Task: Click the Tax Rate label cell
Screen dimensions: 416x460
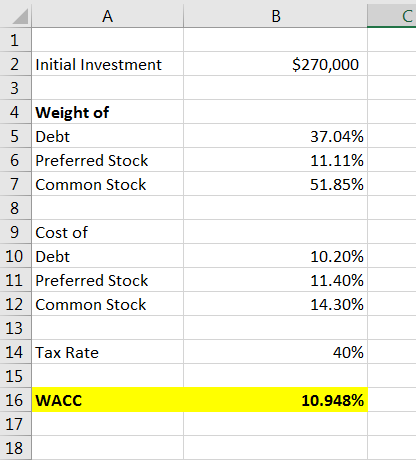Action: pos(107,352)
